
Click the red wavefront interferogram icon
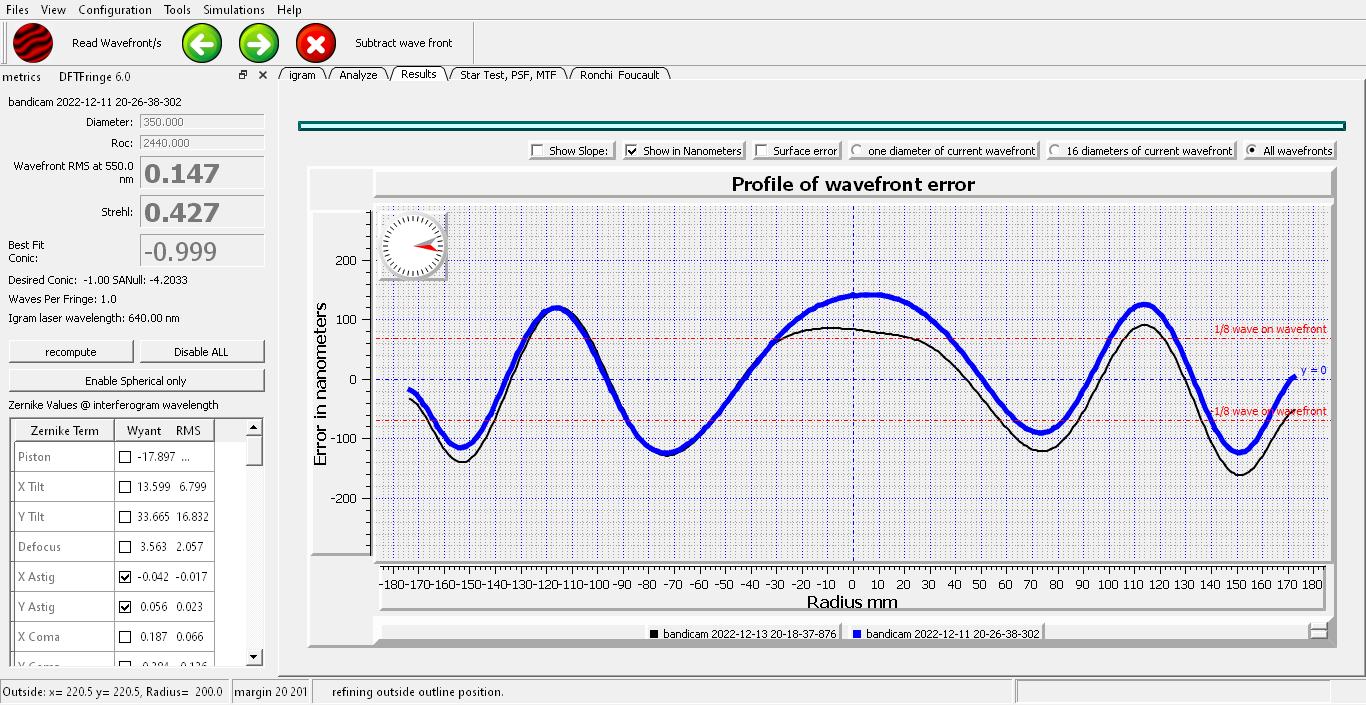33,44
